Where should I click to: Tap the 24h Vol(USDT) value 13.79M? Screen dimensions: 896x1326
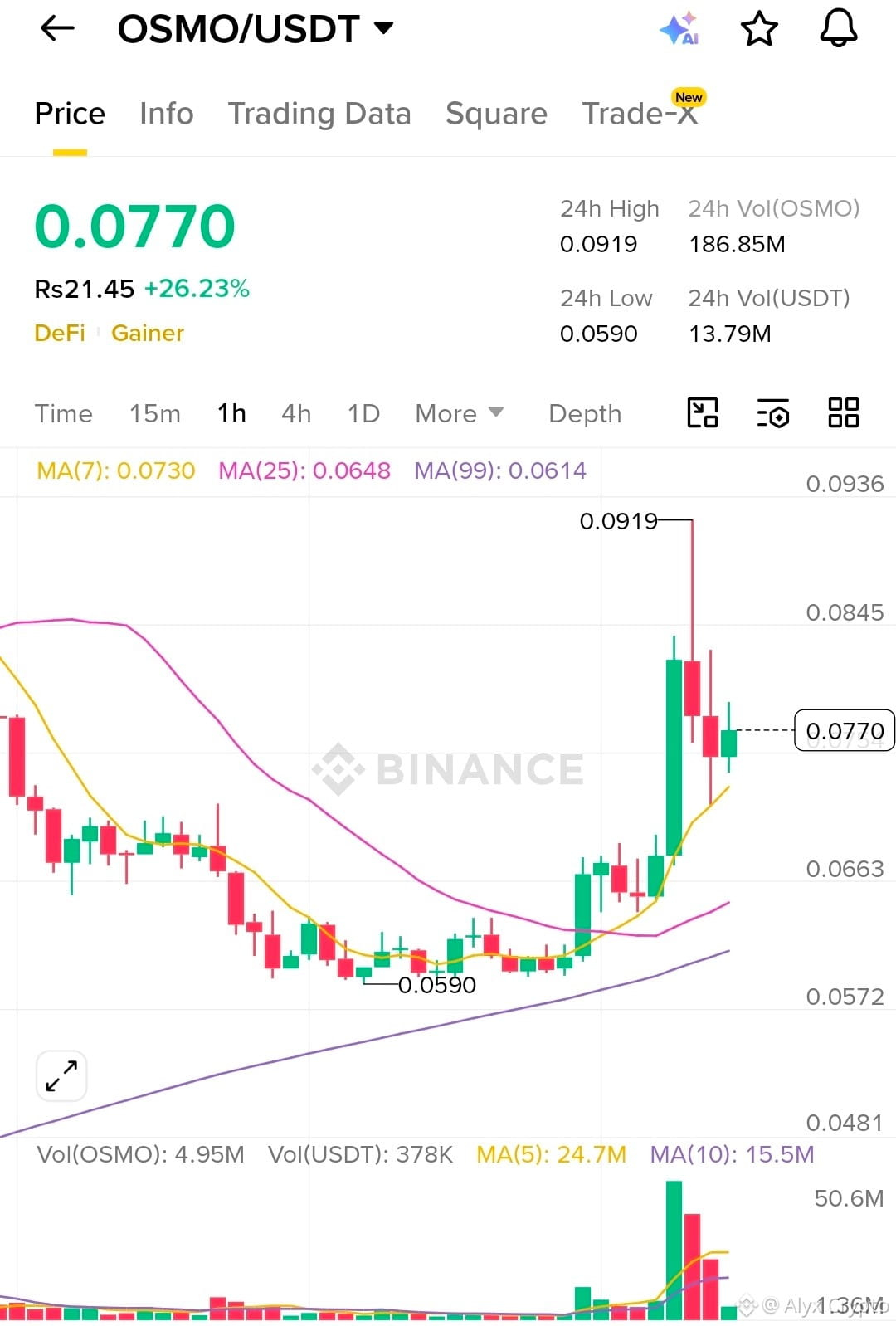click(730, 334)
